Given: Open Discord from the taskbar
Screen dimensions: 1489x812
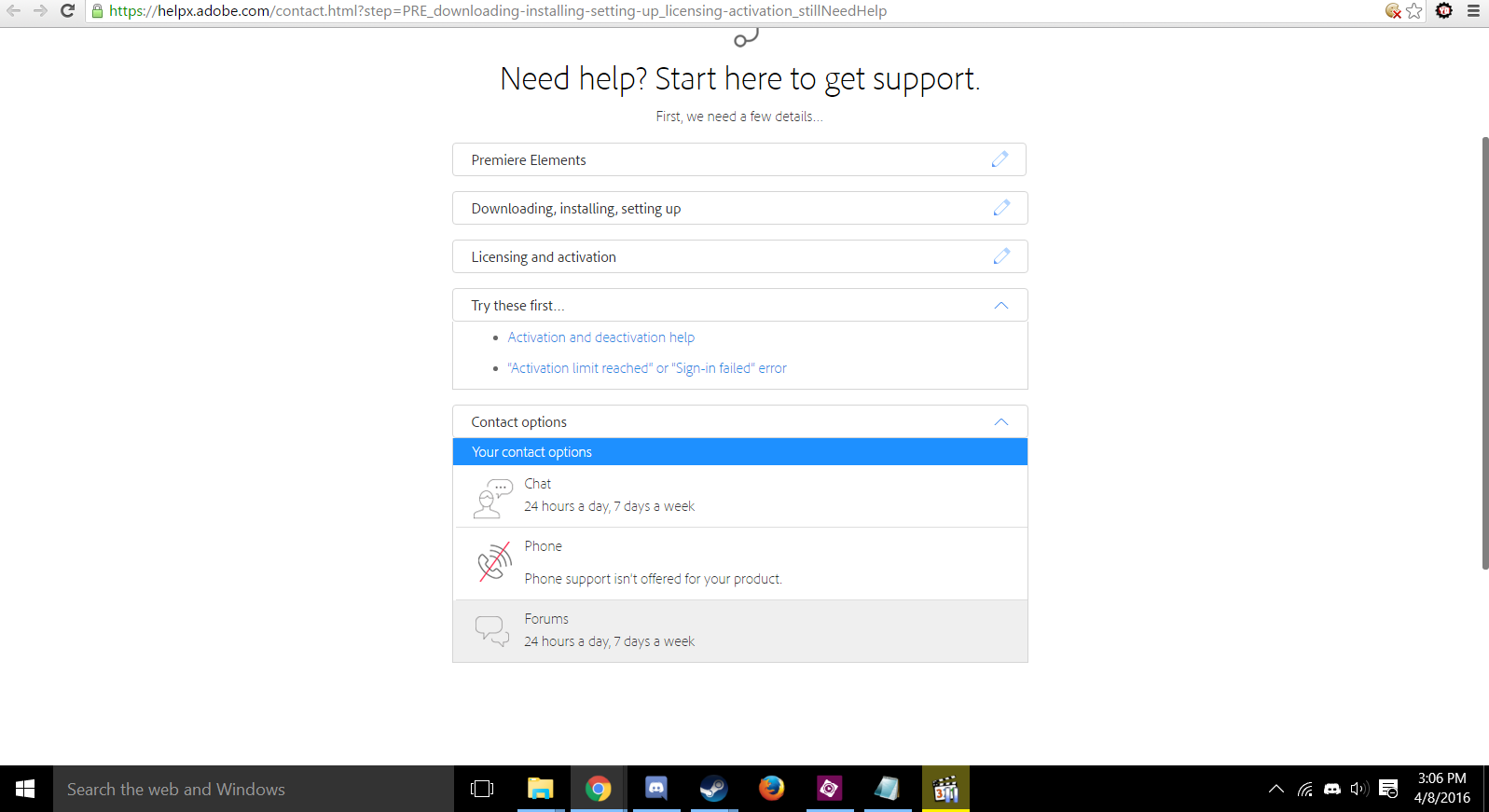Looking at the screenshot, I should (x=656, y=789).
